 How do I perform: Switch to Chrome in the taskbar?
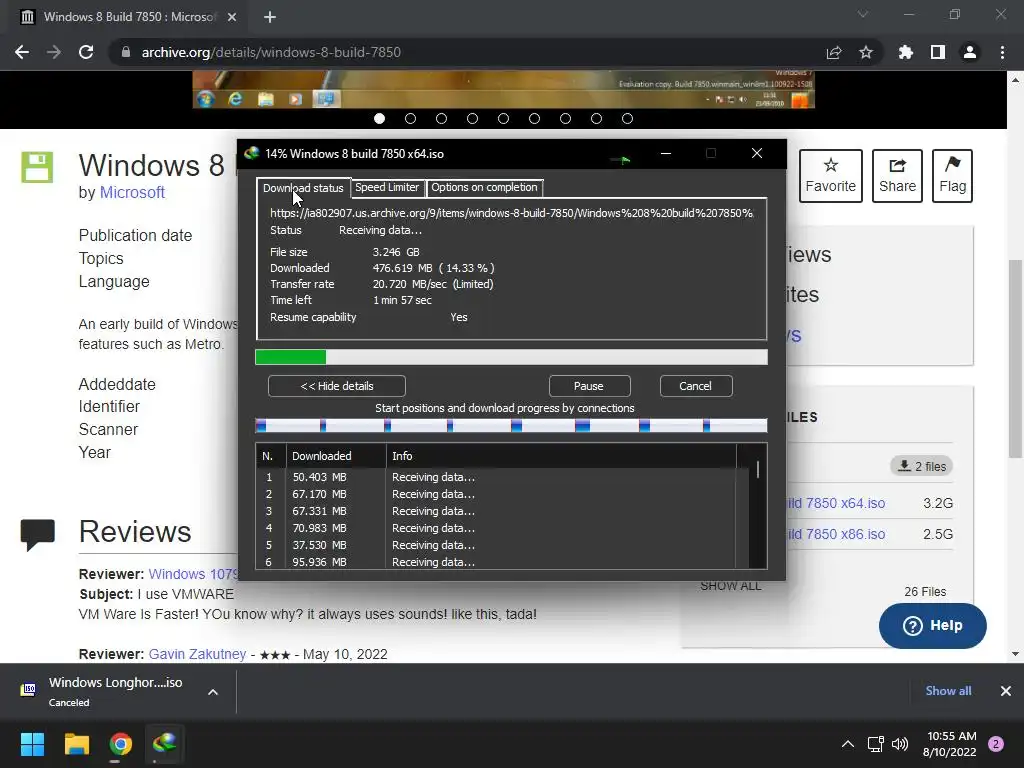[x=120, y=744]
